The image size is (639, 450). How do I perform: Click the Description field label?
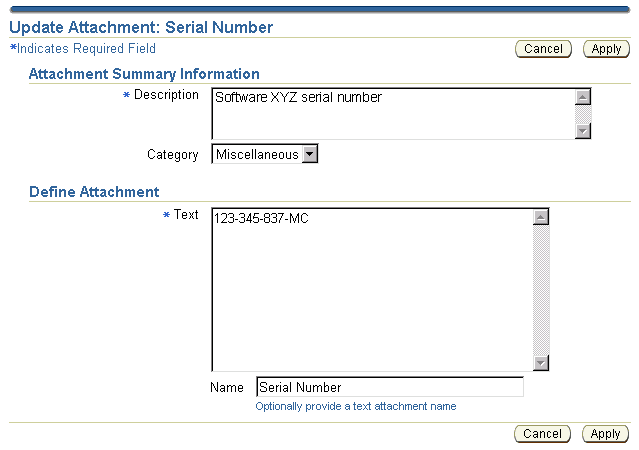[x=166, y=95]
